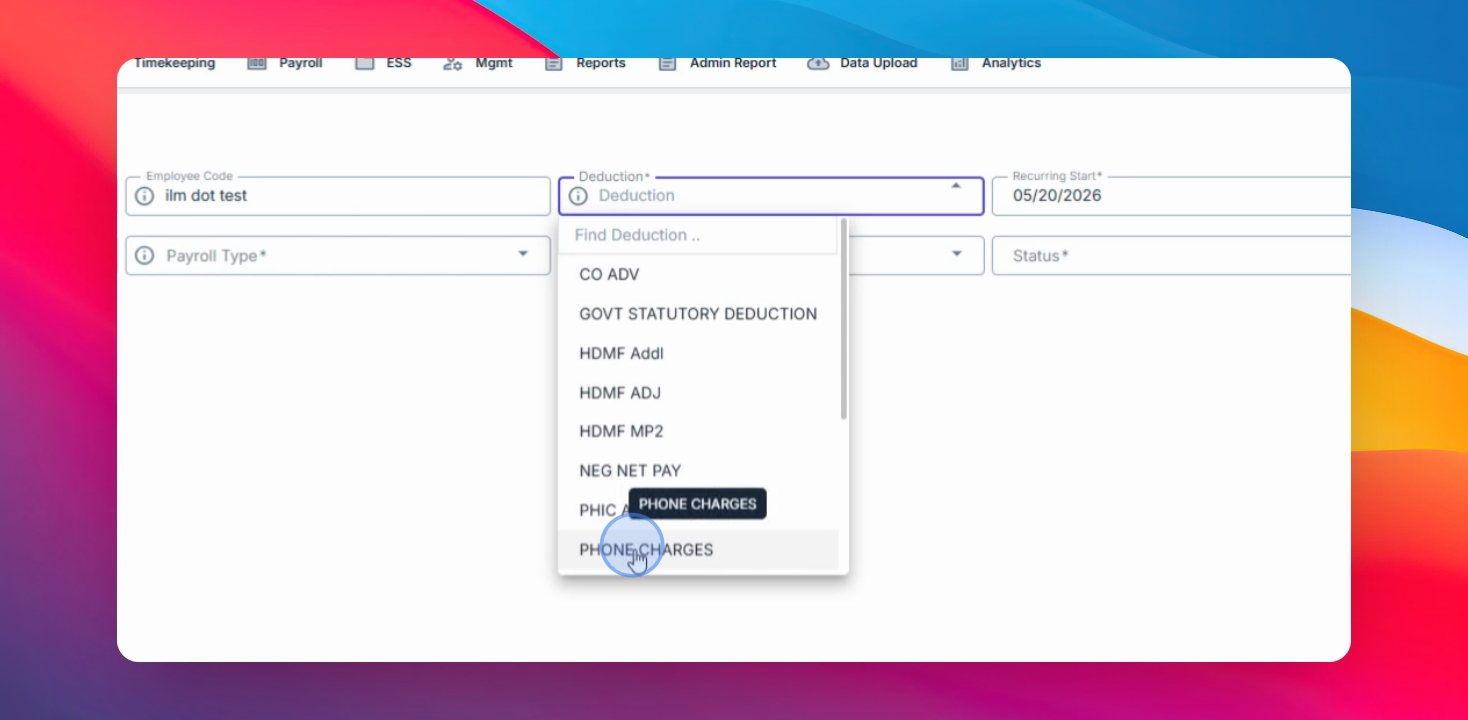Open the Analytics chart icon
The height and width of the screenshot is (720, 1468).
pyautogui.click(x=960, y=63)
